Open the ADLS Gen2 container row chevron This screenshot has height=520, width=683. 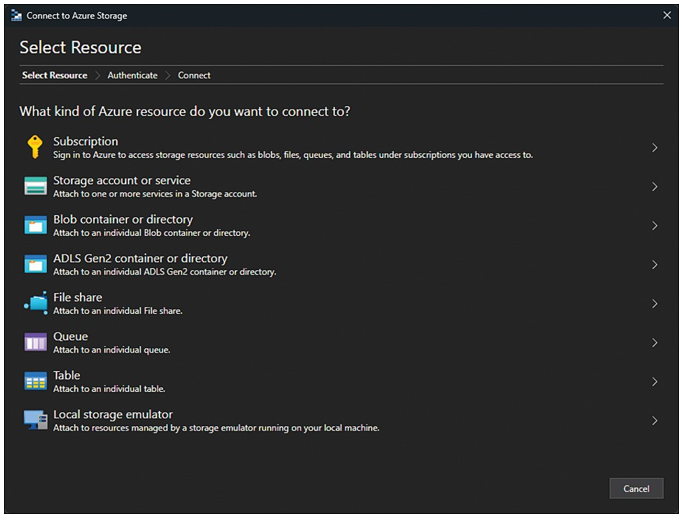coord(654,265)
